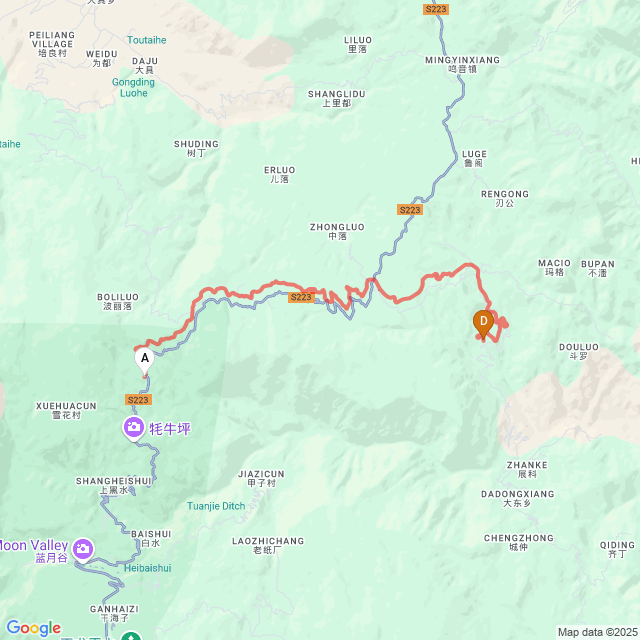Click the white route marker A
640x640 pixels.
(144, 361)
